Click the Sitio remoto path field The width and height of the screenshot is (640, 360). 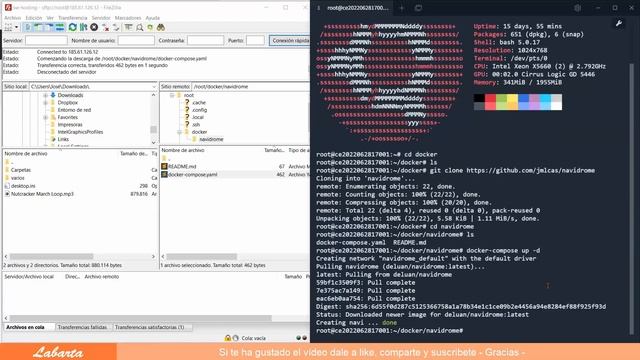250,87
